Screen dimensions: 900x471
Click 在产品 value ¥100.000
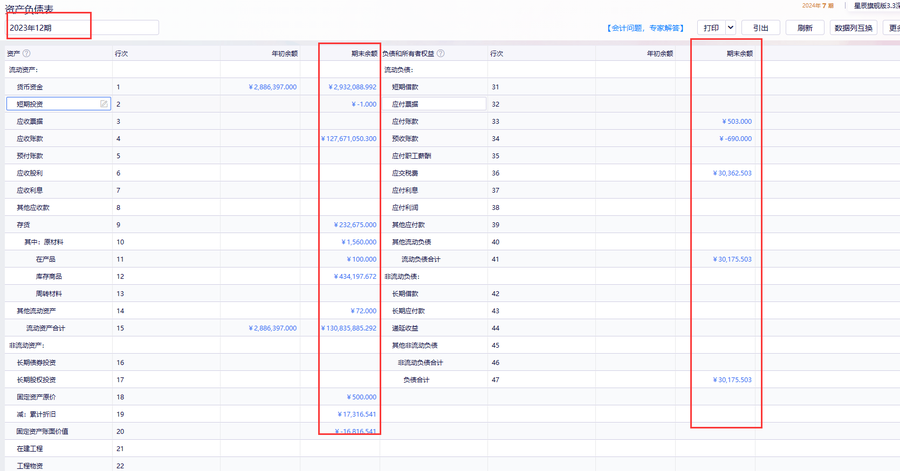click(362, 259)
